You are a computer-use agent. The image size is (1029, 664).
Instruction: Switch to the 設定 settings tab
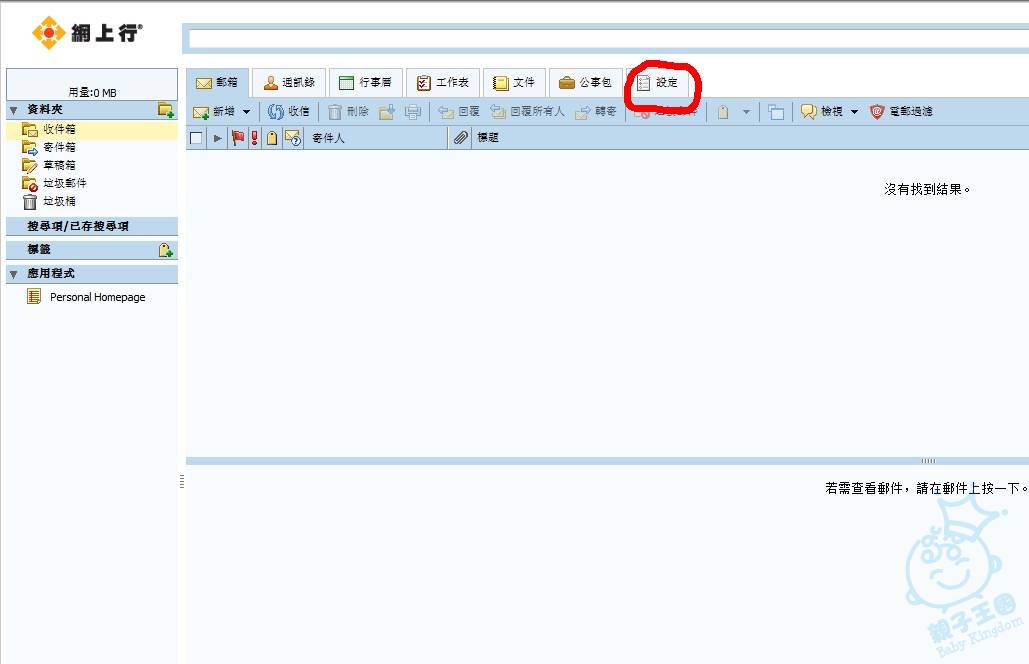click(658, 83)
